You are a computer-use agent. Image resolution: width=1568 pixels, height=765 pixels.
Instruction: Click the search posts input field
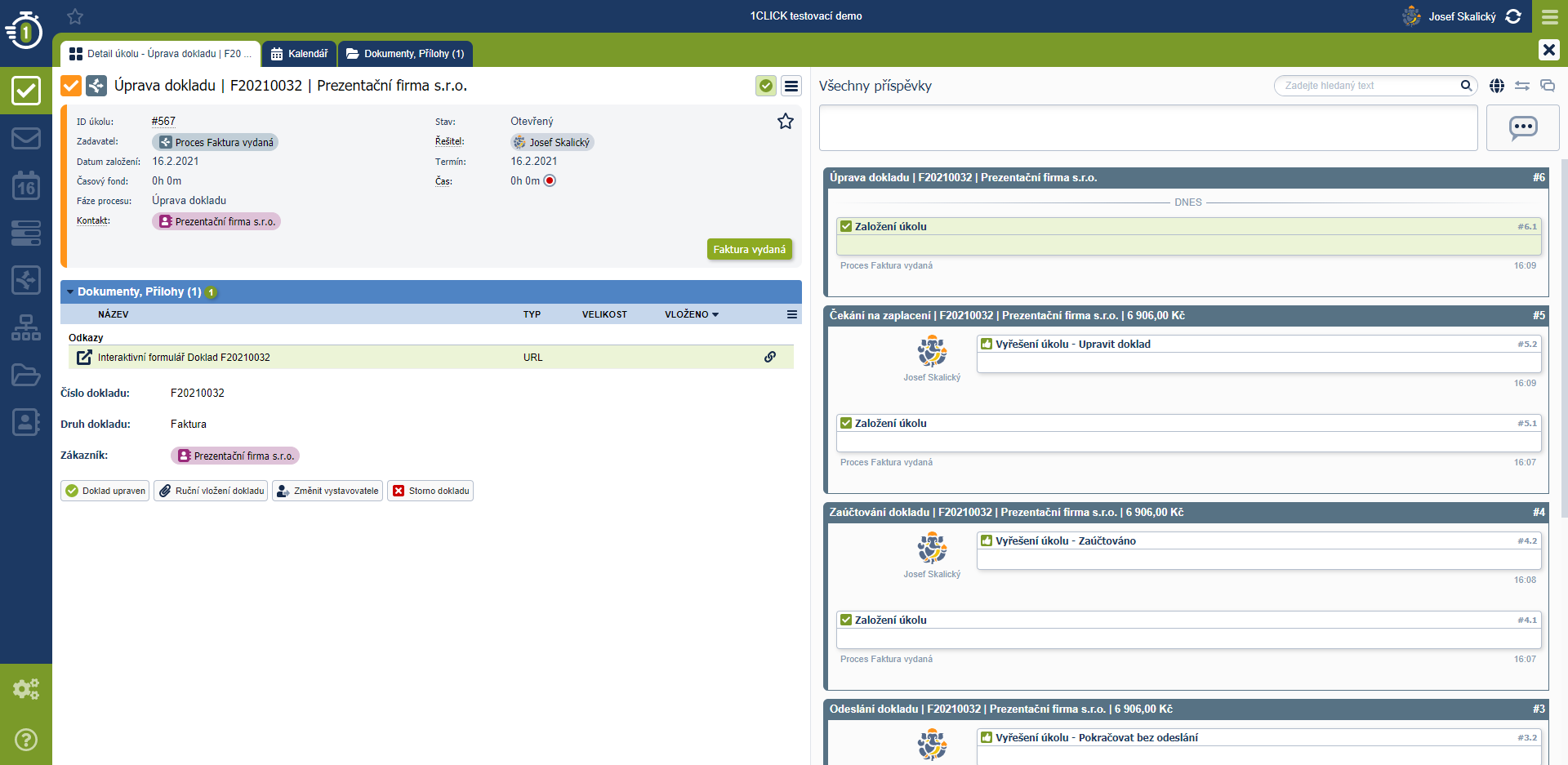click(x=1370, y=86)
